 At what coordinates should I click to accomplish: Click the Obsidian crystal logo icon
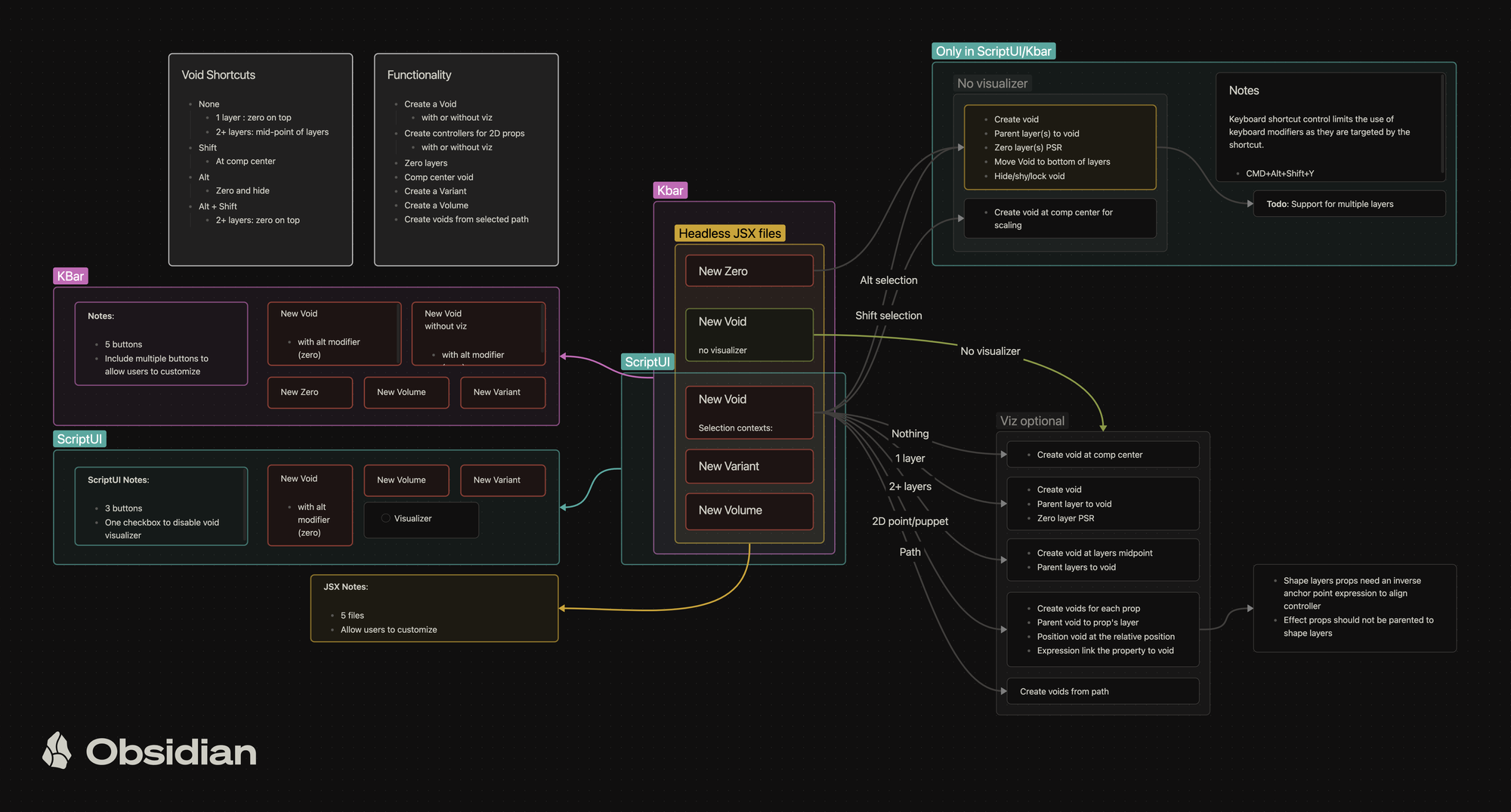point(57,750)
